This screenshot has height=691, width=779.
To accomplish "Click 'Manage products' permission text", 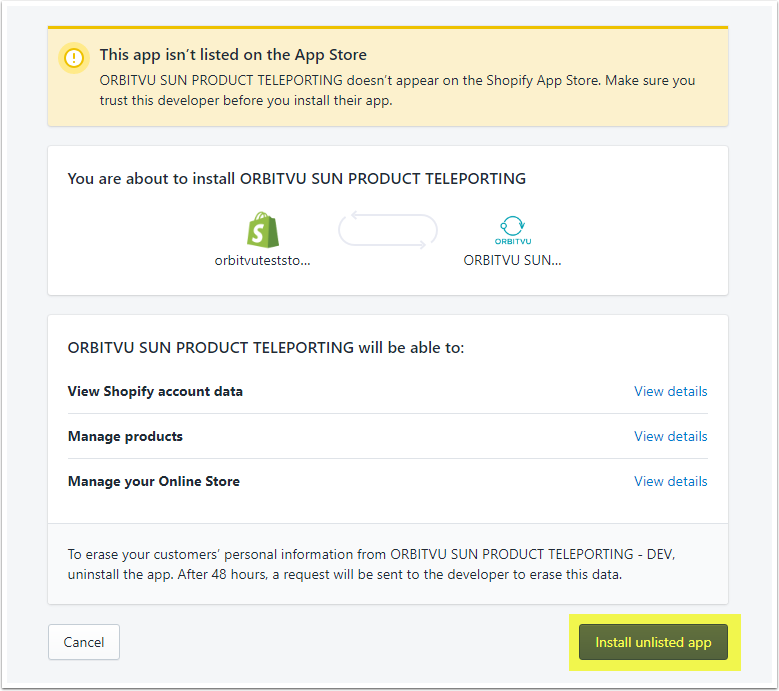I will click(125, 436).
